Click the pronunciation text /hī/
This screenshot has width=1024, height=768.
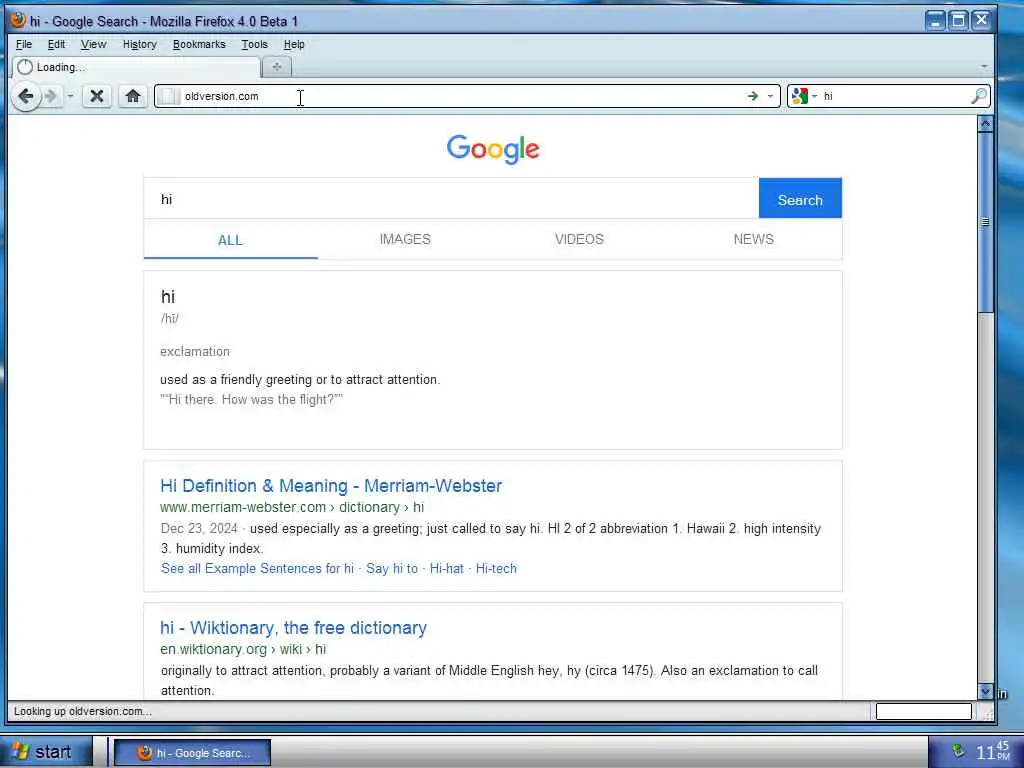click(x=170, y=319)
